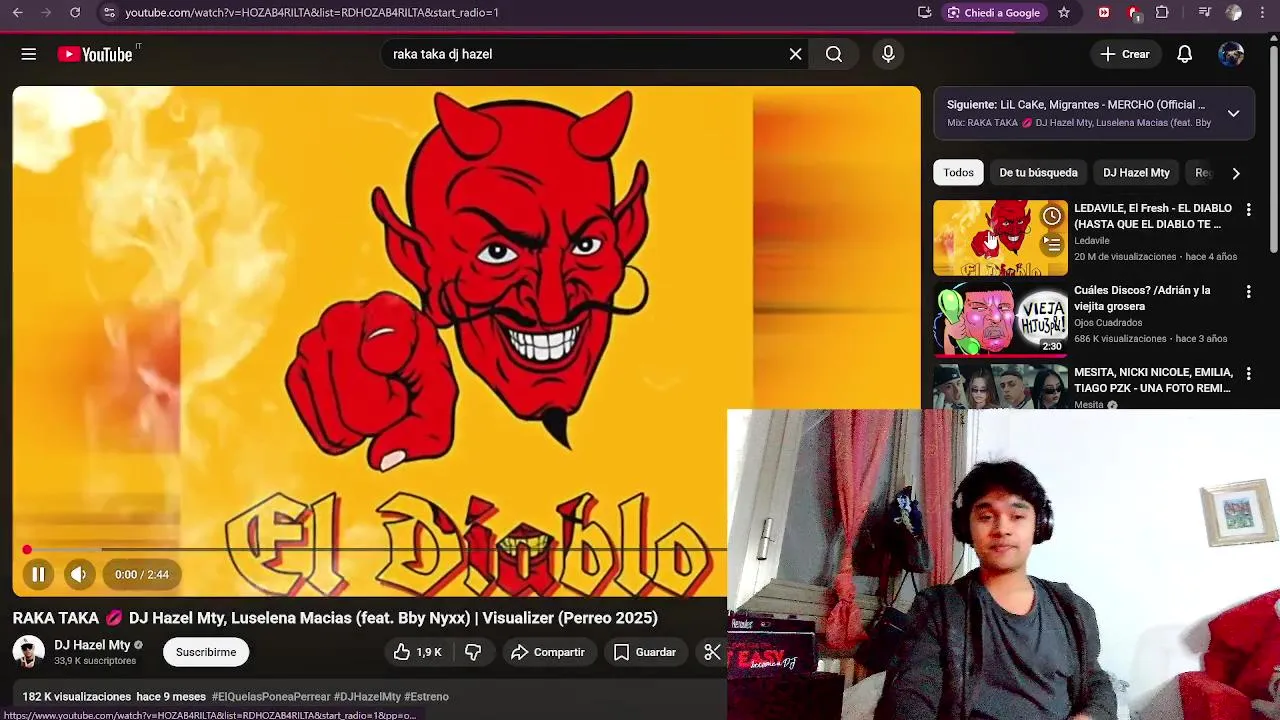This screenshot has height=720, width=1280.
Task: Open options for LEDAVILE EL DIABLO video
Action: point(1248,209)
